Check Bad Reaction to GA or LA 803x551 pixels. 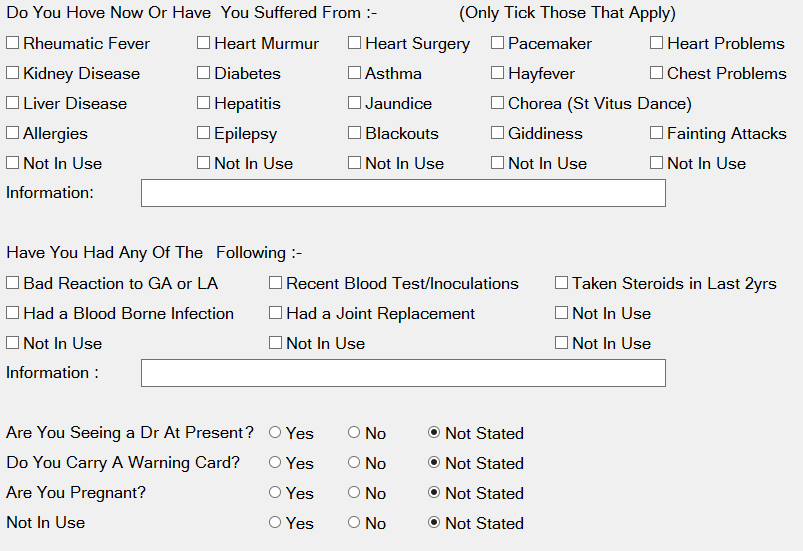[13, 283]
